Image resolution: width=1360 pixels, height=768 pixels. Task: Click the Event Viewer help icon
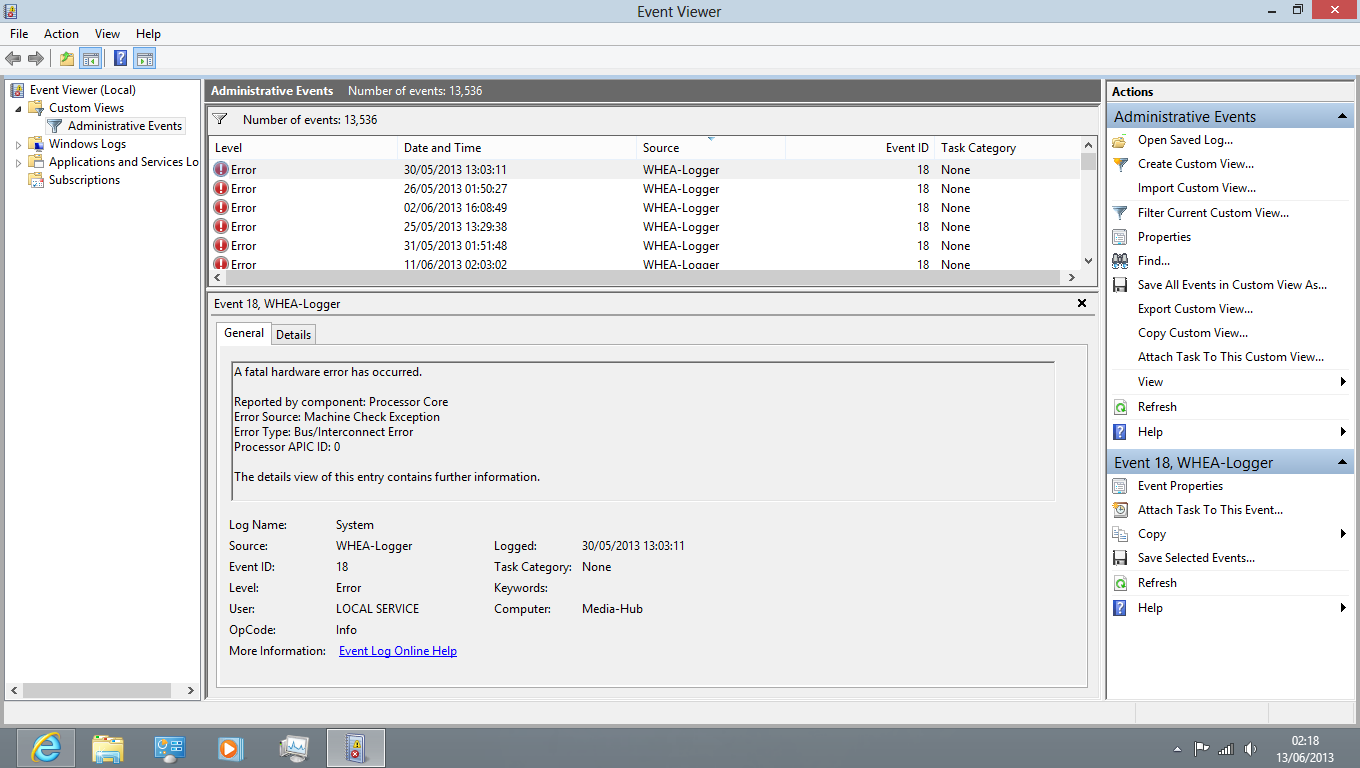(120, 58)
